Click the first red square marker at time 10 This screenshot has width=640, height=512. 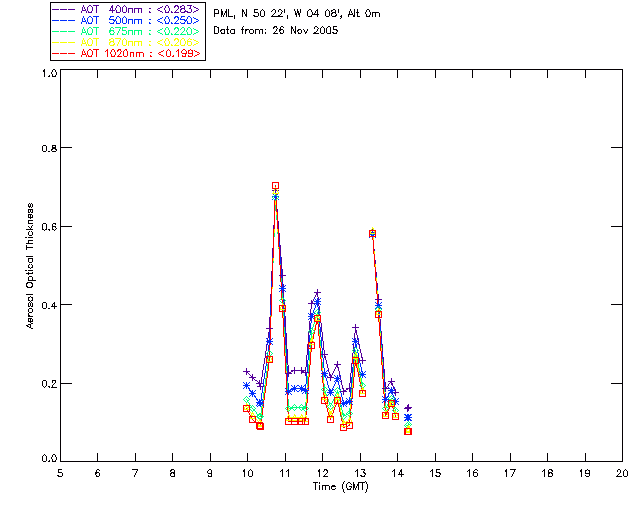tap(246, 409)
